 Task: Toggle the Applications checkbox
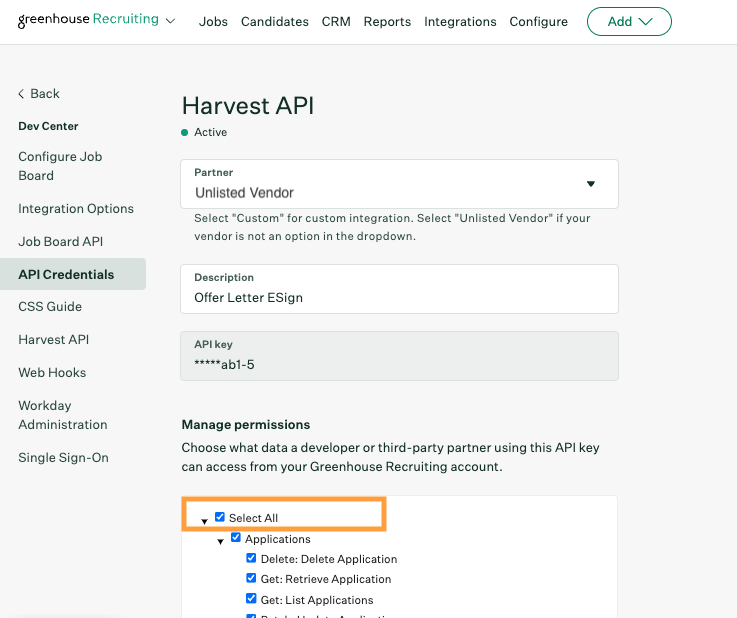[x=235, y=537]
